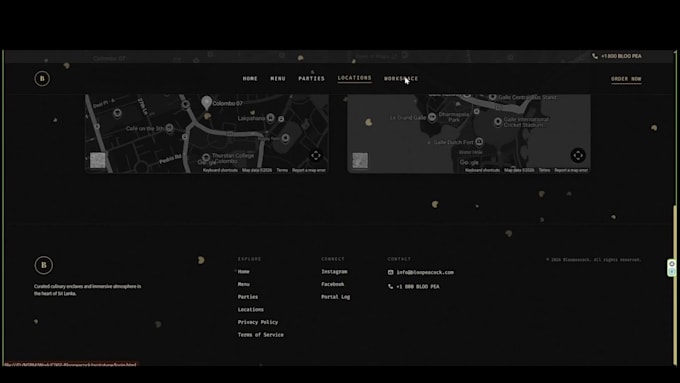Open the Portal Log link

(335, 297)
